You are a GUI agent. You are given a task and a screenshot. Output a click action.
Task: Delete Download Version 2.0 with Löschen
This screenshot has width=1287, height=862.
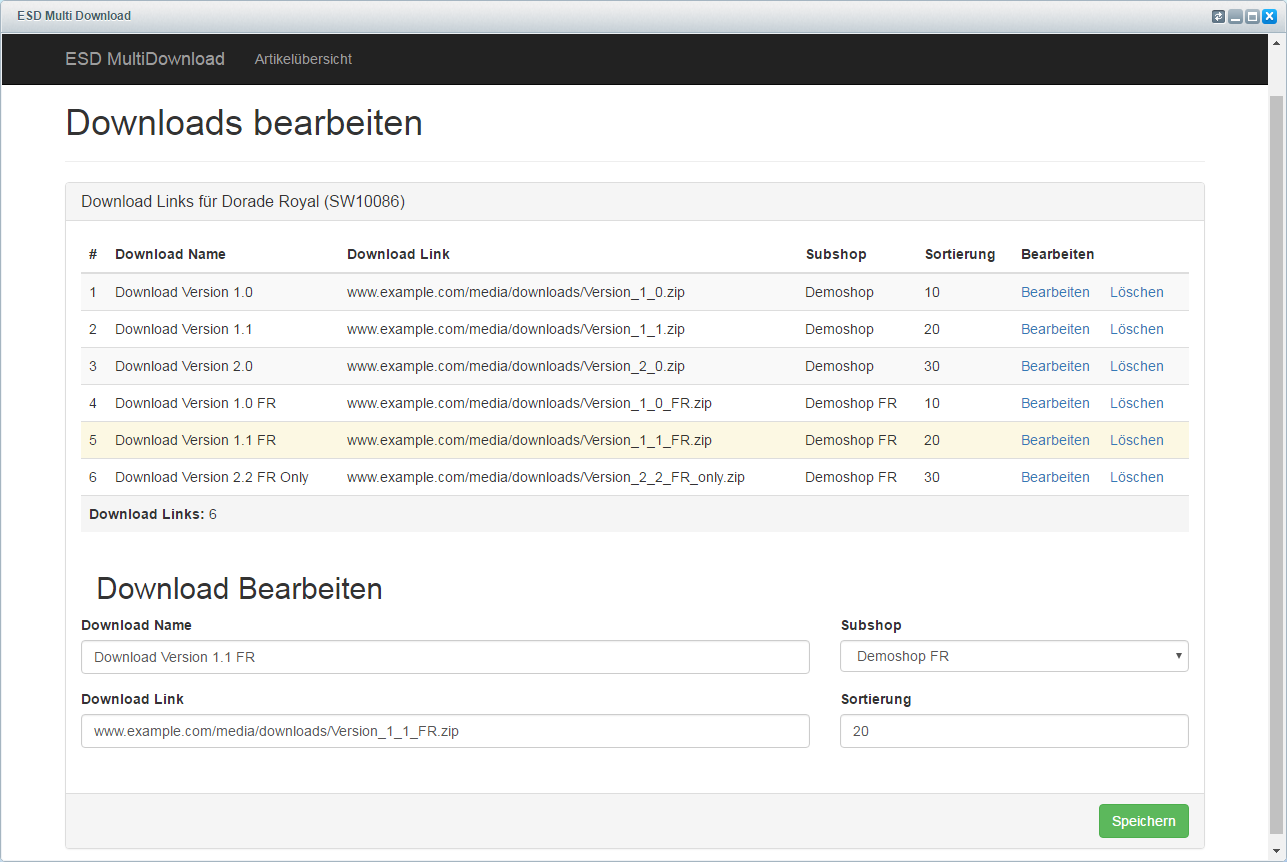(1137, 366)
